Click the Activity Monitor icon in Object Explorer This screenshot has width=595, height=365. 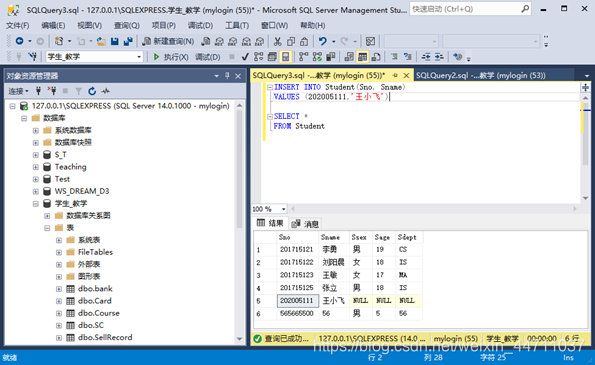pyautogui.click(x=105, y=91)
